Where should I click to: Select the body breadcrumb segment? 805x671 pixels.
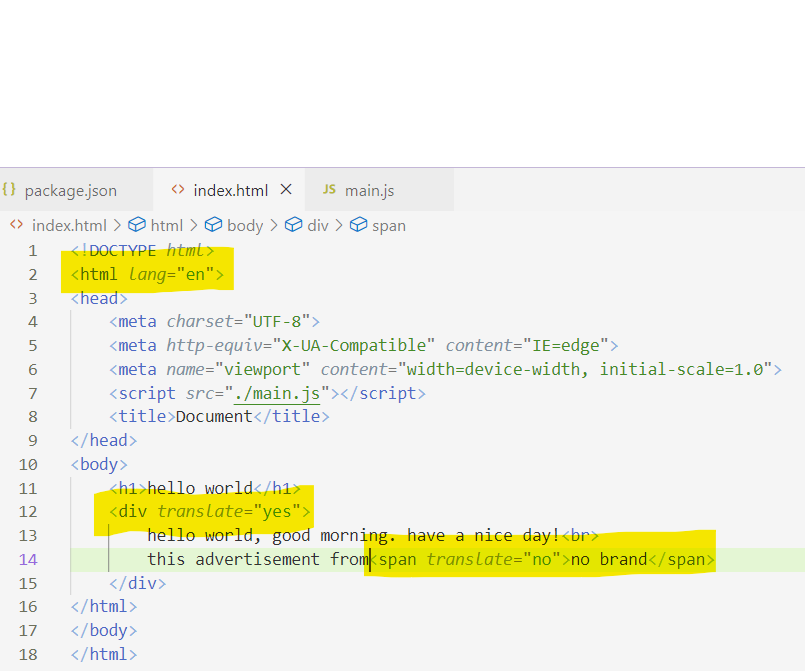(245, 225)
